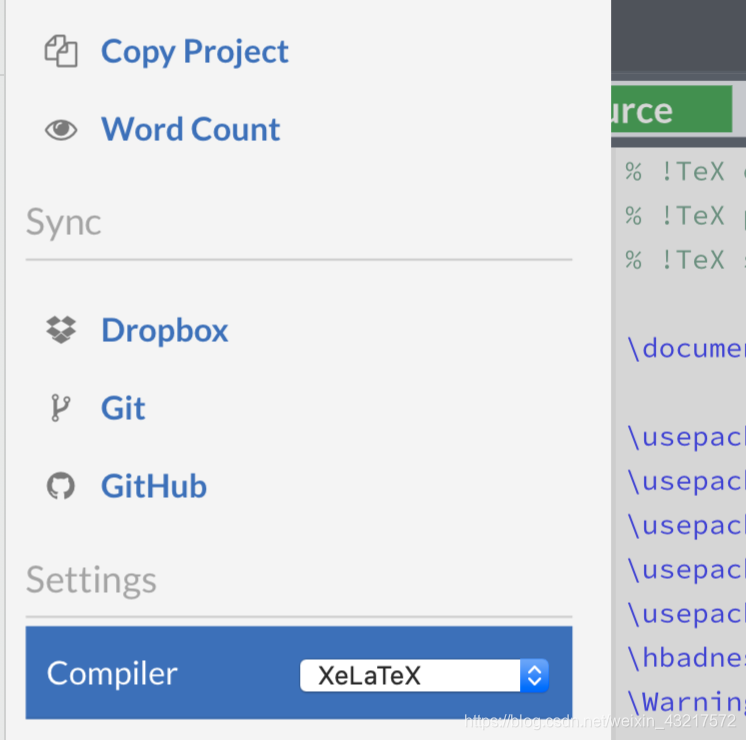746x740 pixels.
Task: Click the Git branch icon
Action: click(x=60, y=408)
